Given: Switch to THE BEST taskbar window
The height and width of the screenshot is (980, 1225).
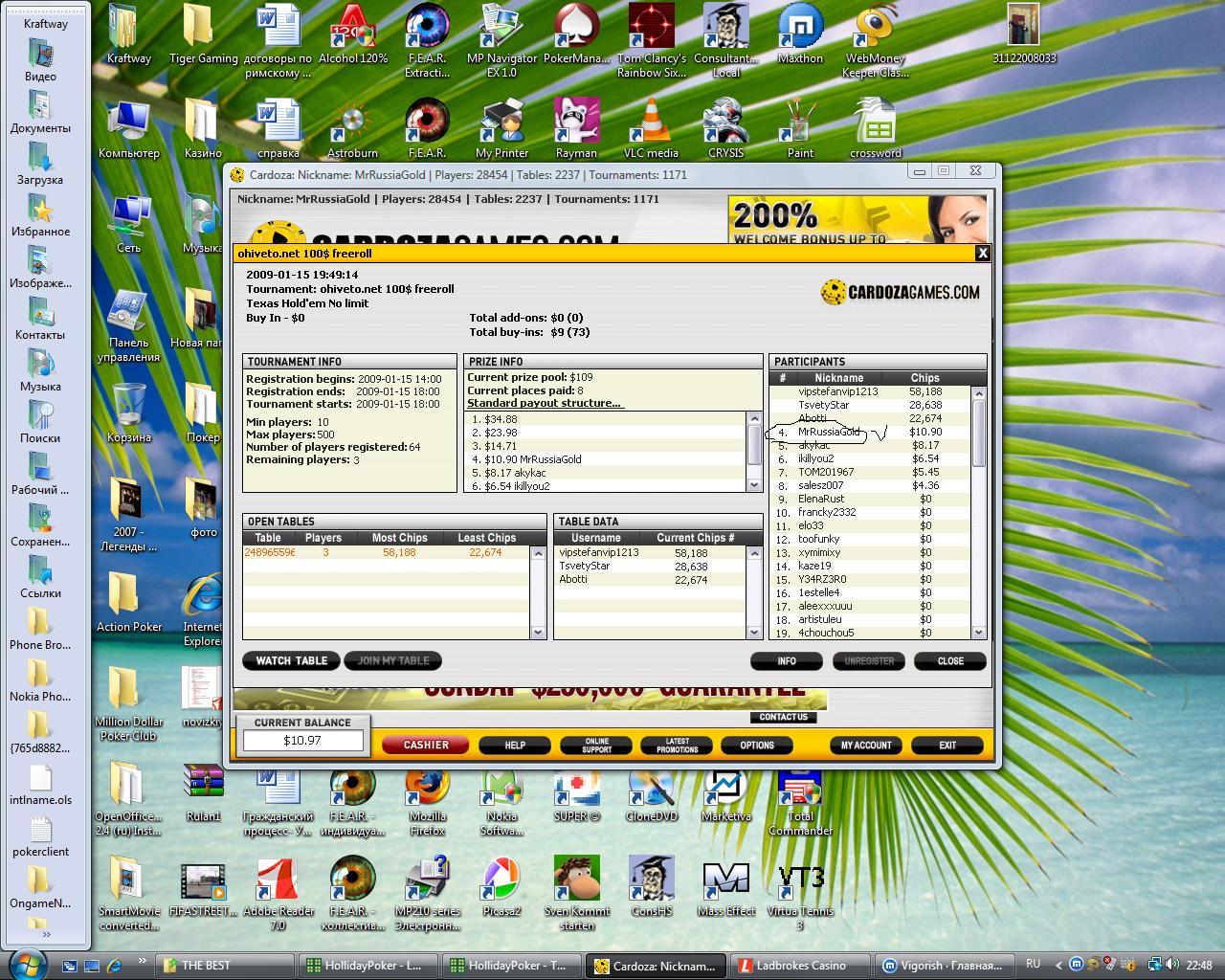Looking at the screenshot, I should (x=225, y=966).
